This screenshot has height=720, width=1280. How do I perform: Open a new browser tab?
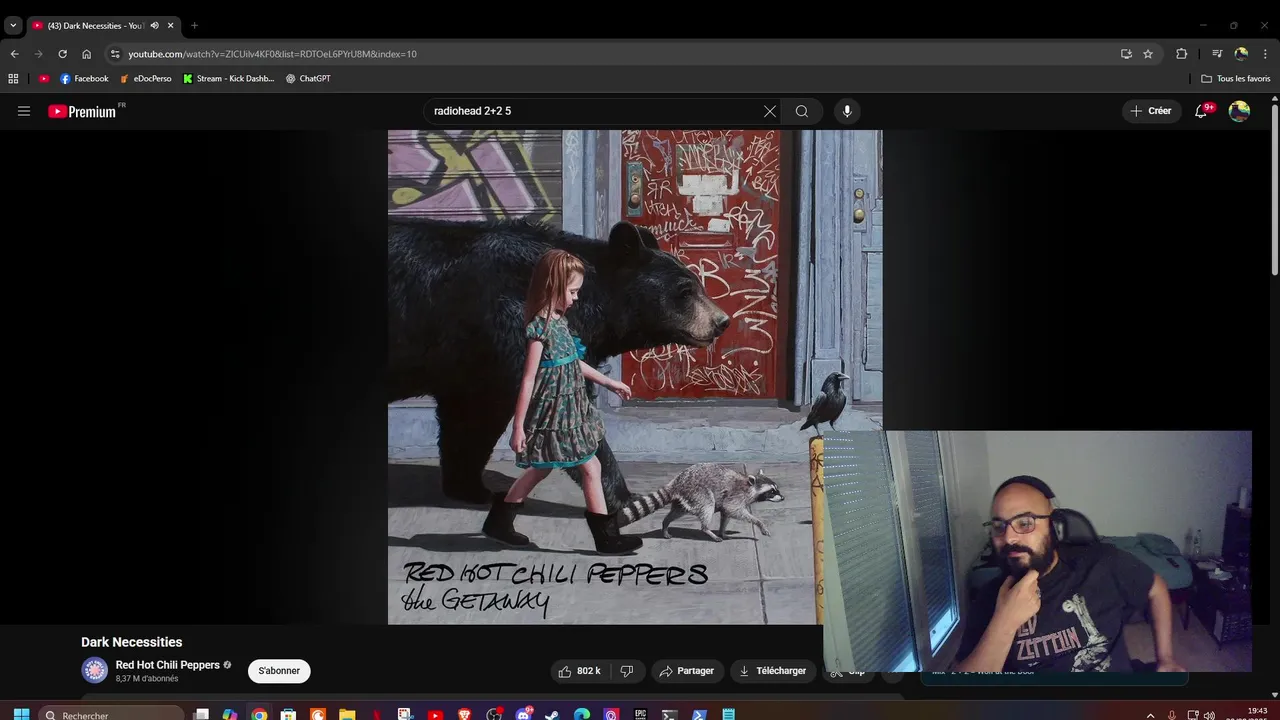point(194,25)
